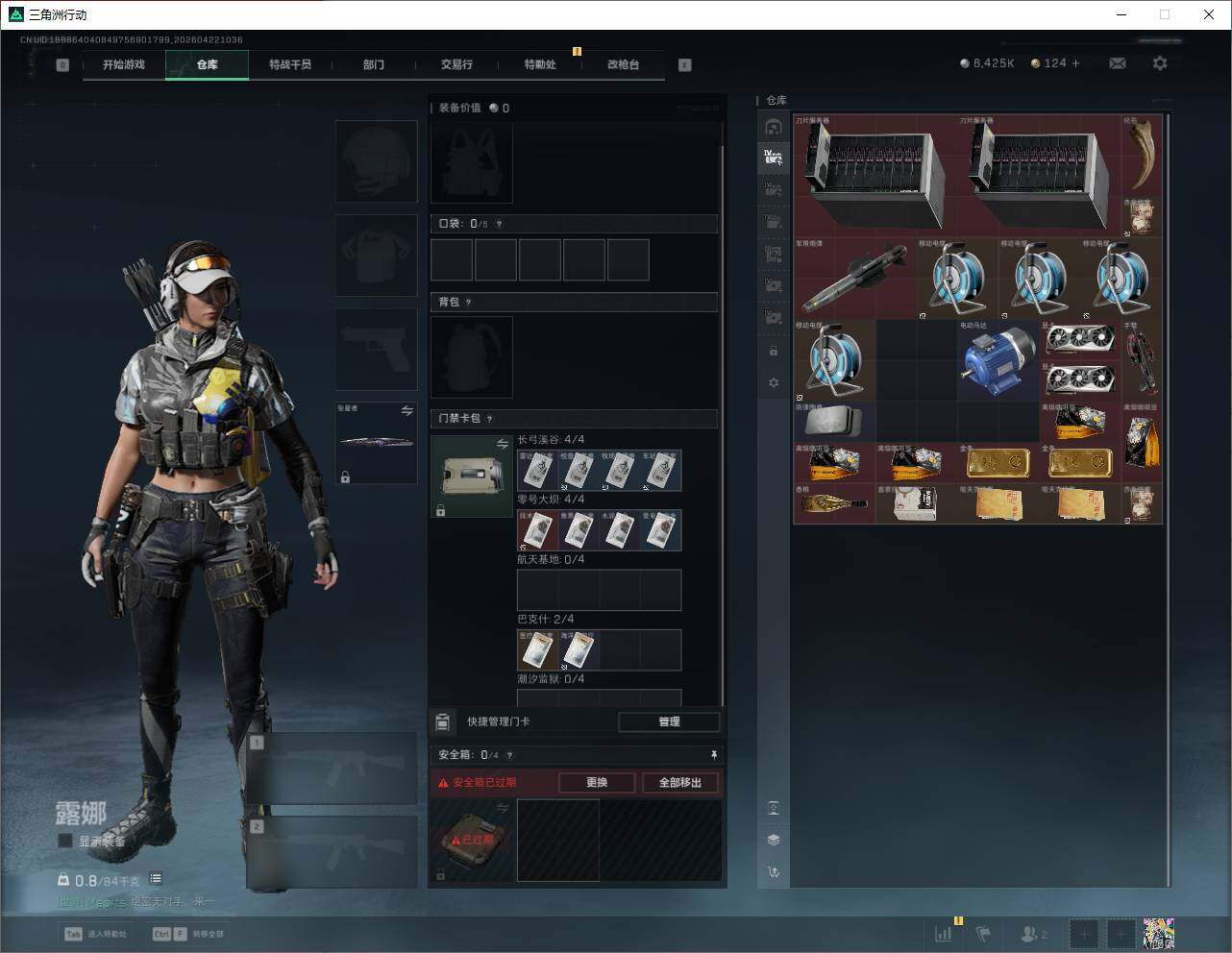This screenshot has height=953, width=1232.
Task: Click the swap arrows on the knife slot
Action: [407, 411]
